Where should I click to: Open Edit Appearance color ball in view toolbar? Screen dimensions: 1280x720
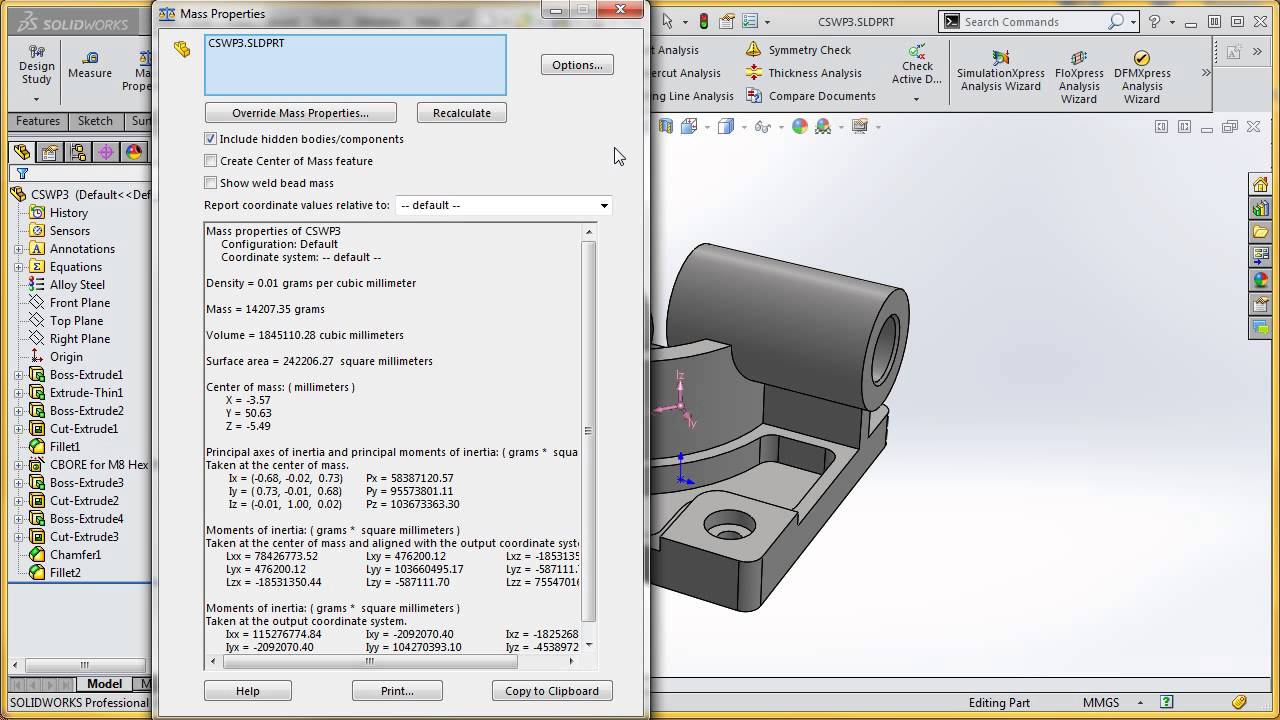(799, 126)
